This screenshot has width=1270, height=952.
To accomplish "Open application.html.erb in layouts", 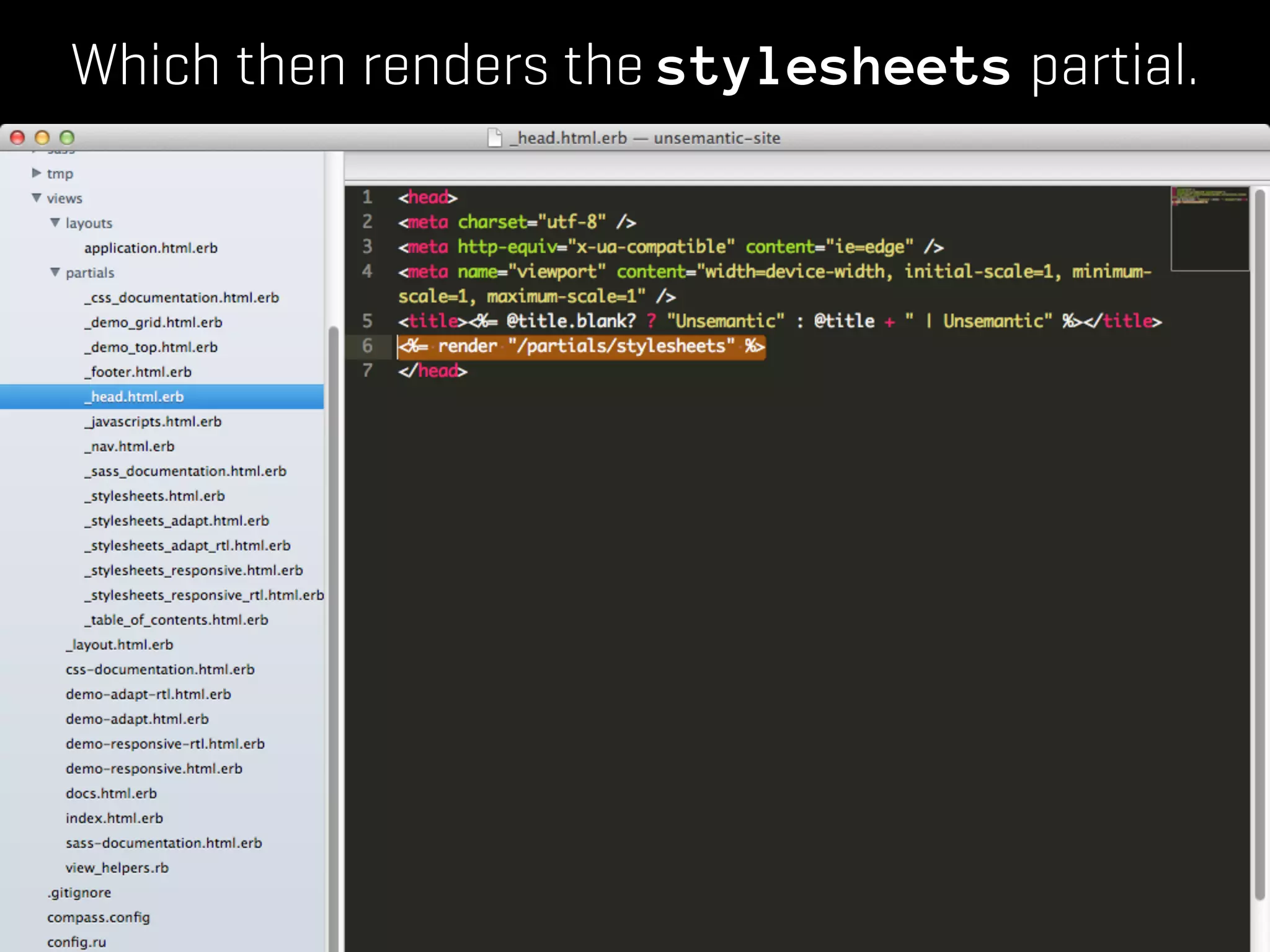I will point(151,248).
